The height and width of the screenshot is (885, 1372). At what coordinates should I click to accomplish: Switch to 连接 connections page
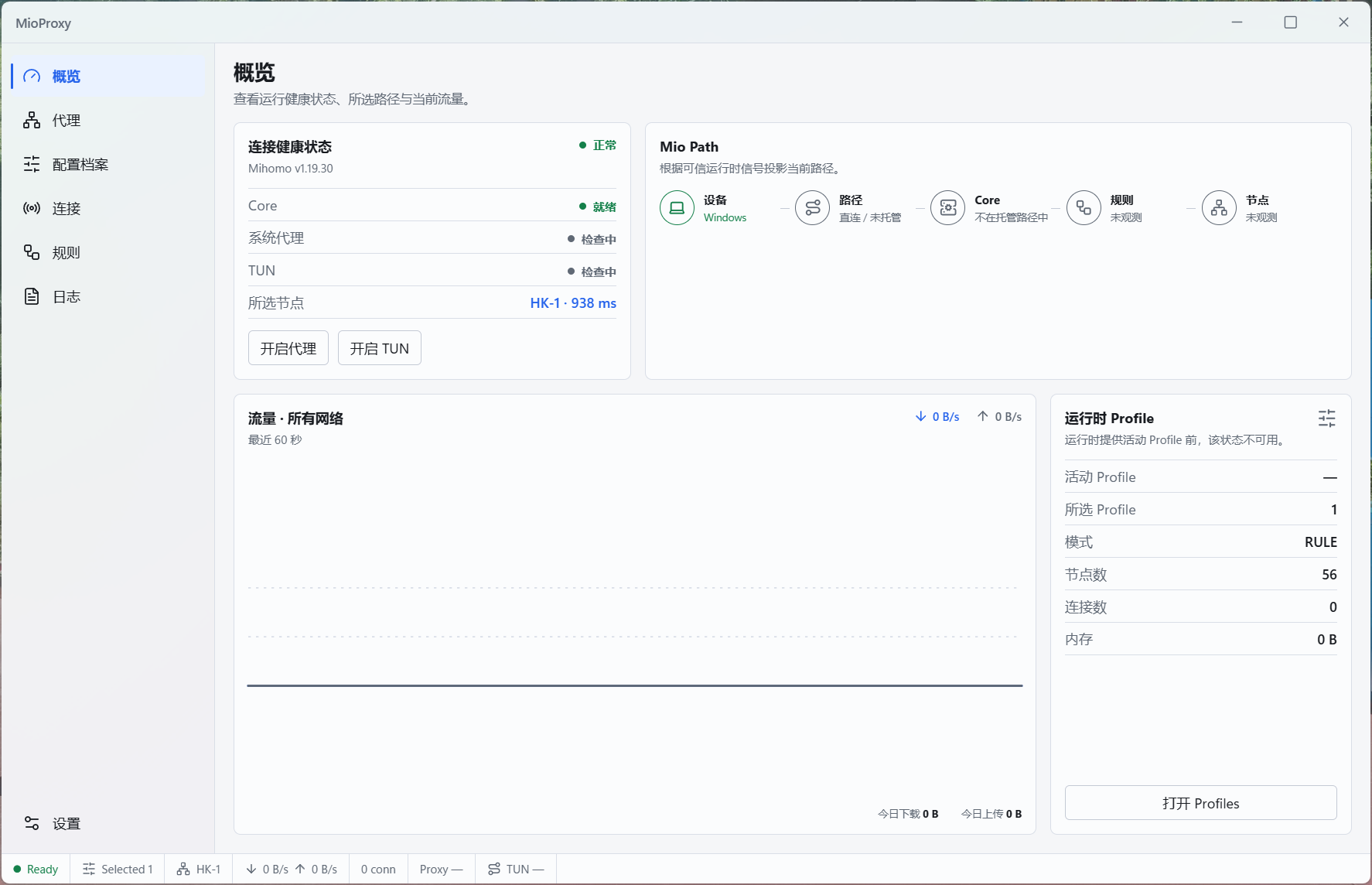click(109, 208)
